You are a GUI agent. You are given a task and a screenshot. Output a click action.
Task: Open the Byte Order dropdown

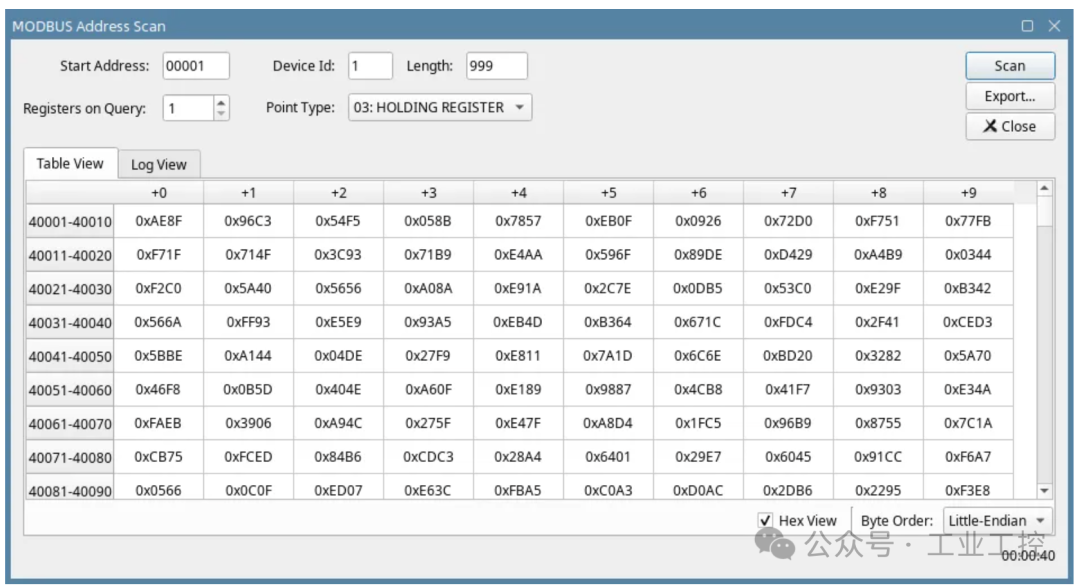click(x=997, y=521)
